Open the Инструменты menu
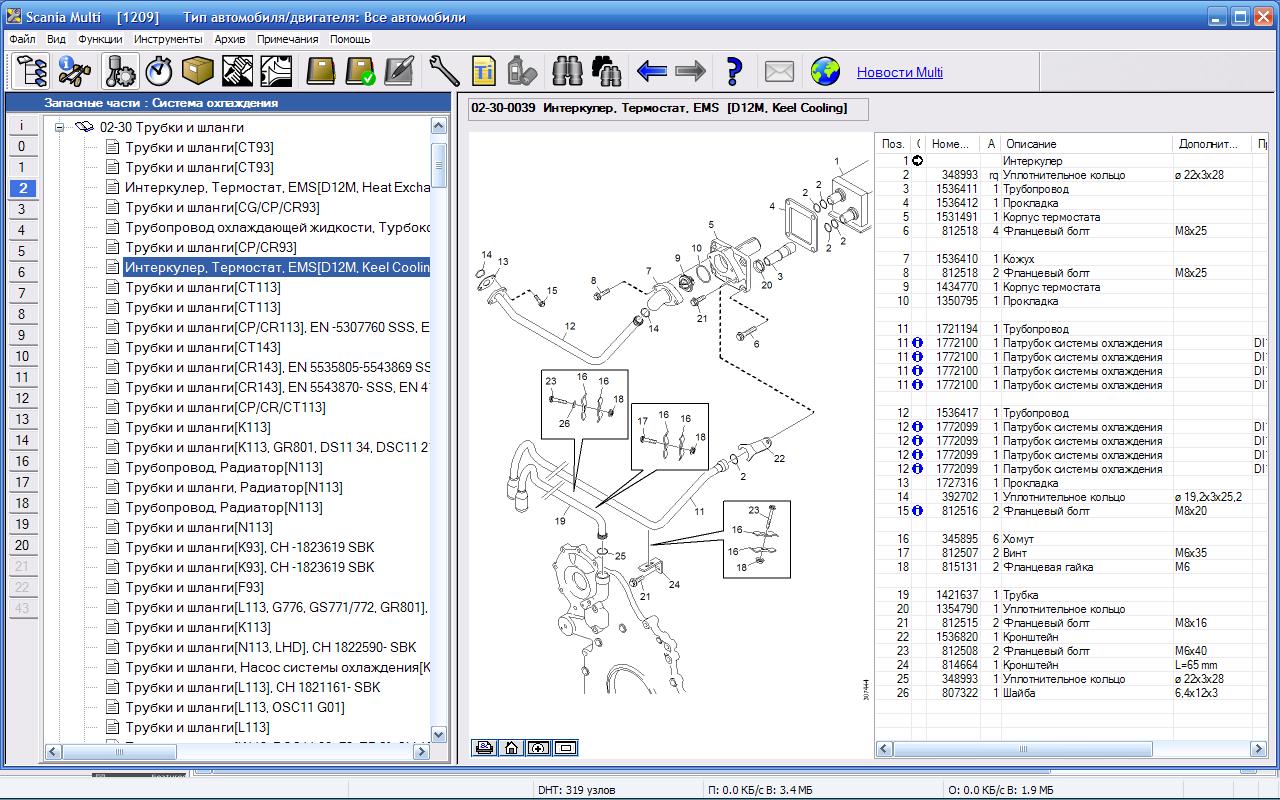Viewport: 1280px width, 800px height. (168, 39)
